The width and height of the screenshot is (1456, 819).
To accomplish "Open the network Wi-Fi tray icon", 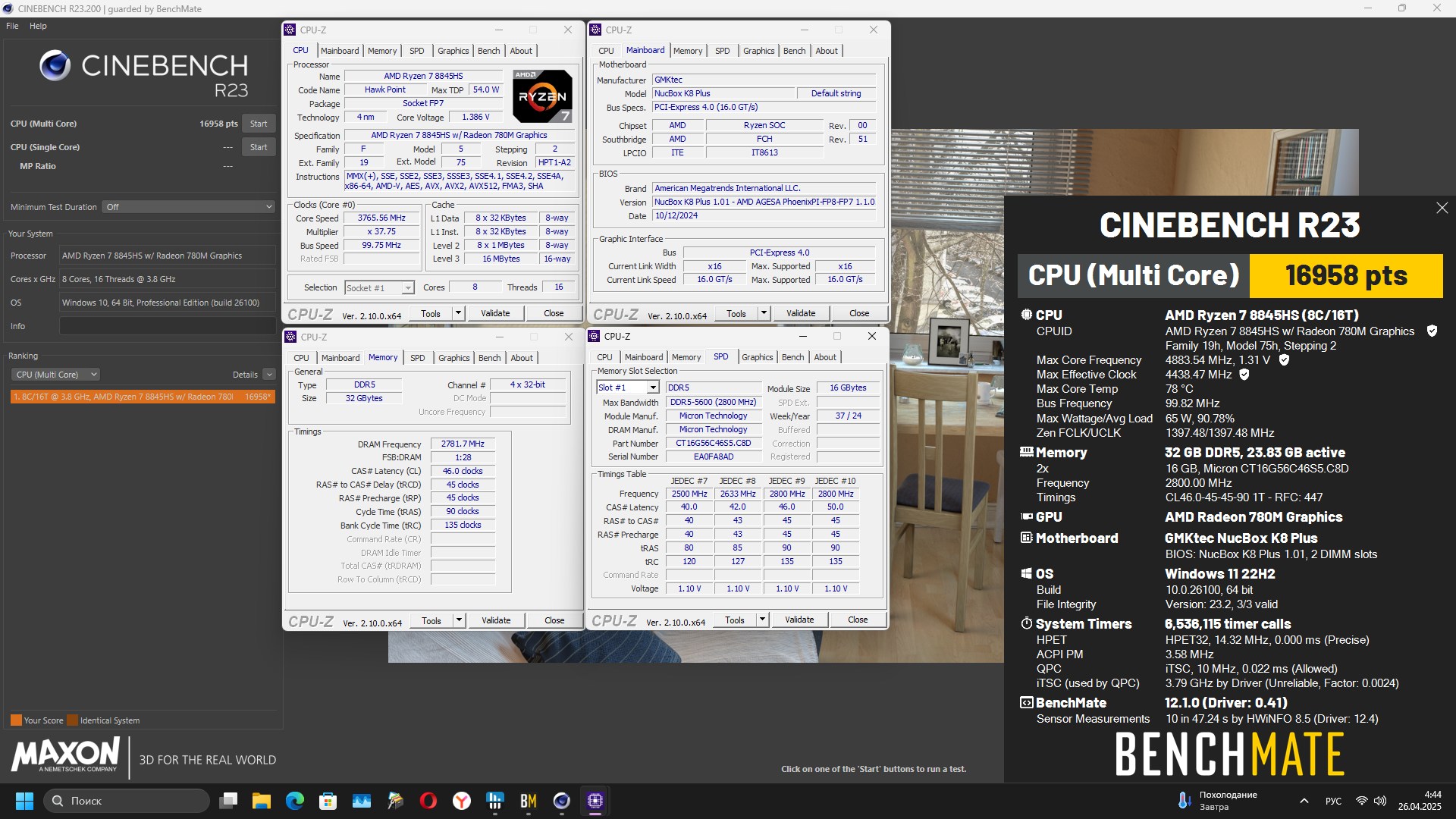I will pyautogui.click(x=1362, y=801).
